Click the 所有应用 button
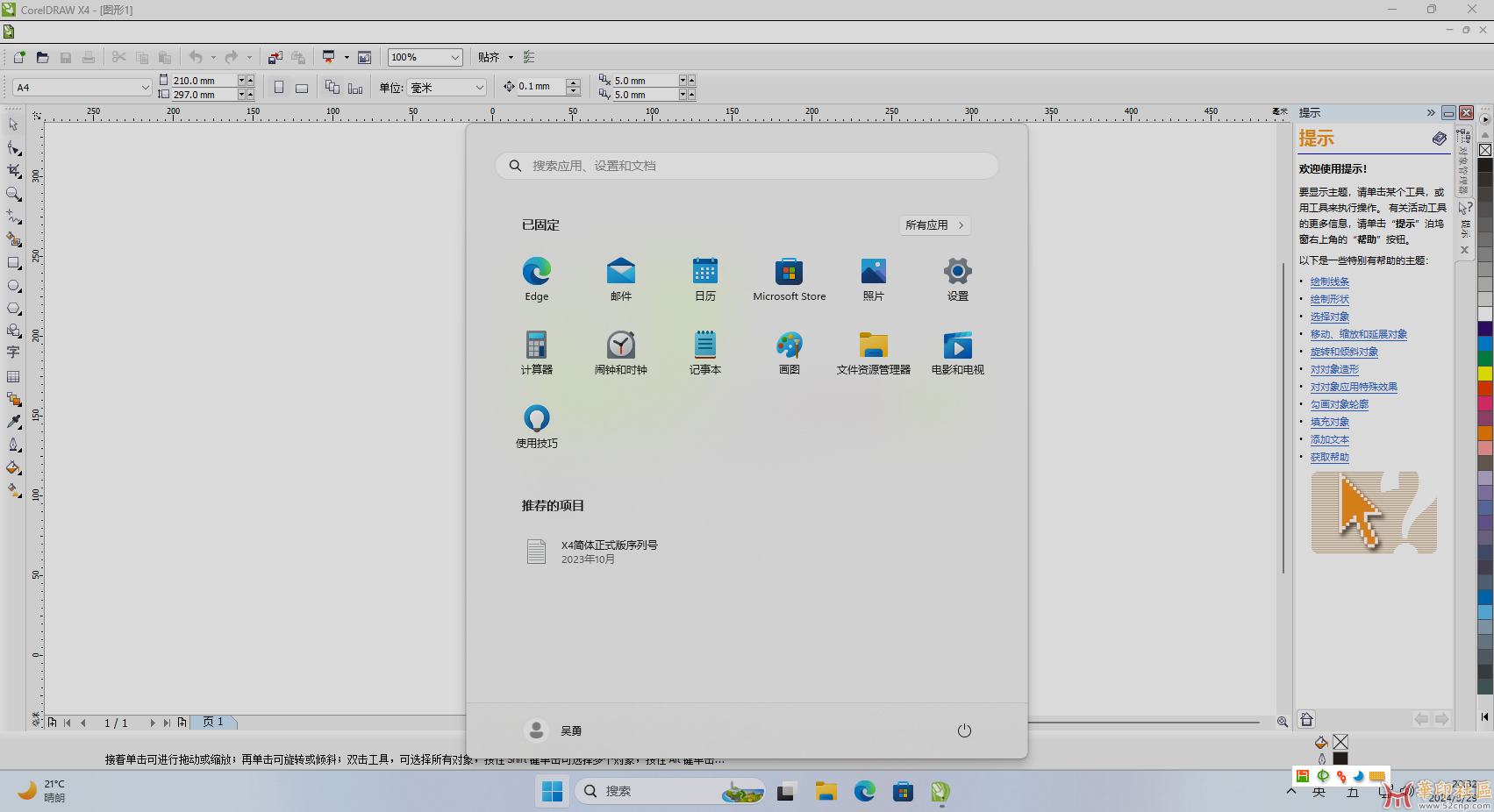The image size is (1494, 812). click(934, 225)
